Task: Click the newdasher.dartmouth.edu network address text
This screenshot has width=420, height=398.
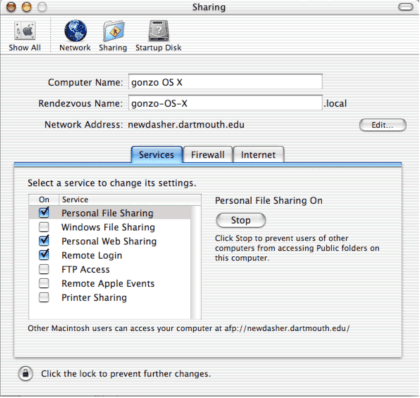Action: click(186, 125)
